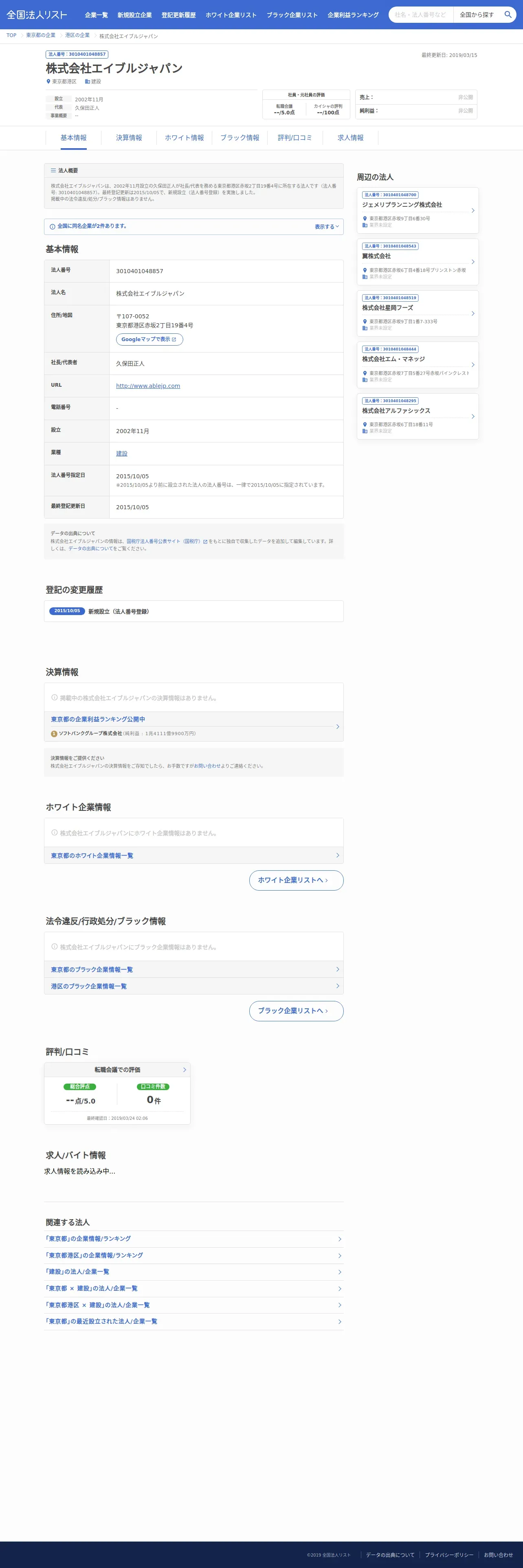Open 転職会議での評価 card header
Image resolution: width=523 pixels, height=1568 pixels.
coord(117,1070)
